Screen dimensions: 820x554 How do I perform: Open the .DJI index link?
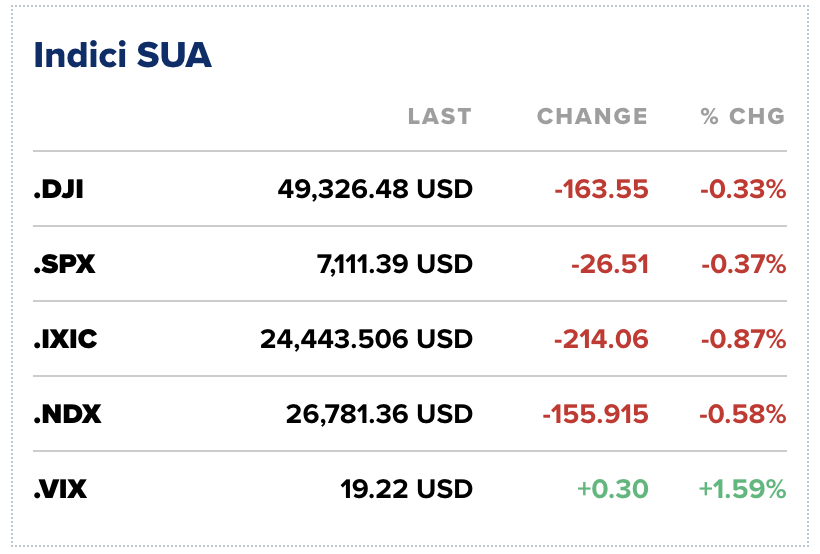[x=58, y=188]
